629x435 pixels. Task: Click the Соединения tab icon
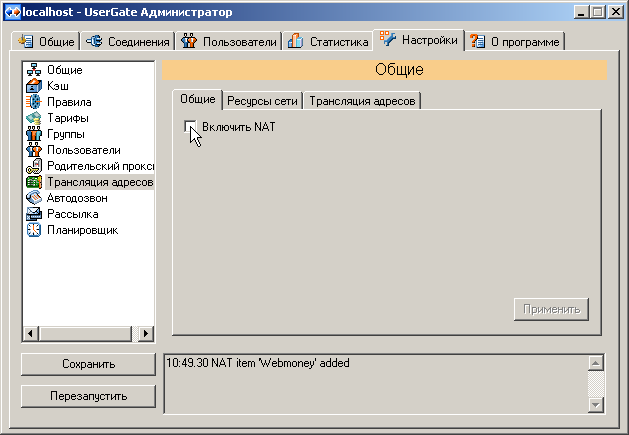tap(94, 41)
